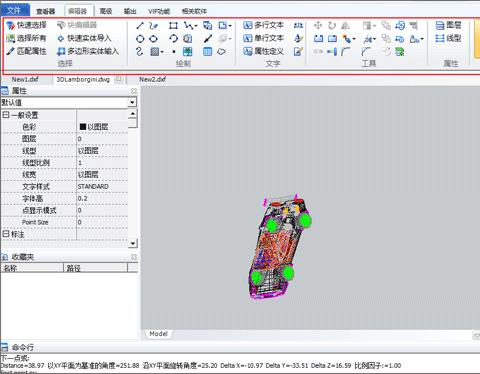Image resolution: width=480 pixels, height=374 pixels.
Task: Open the 图层 layers button
Action: pyautogui.click(x=449, y=25)
